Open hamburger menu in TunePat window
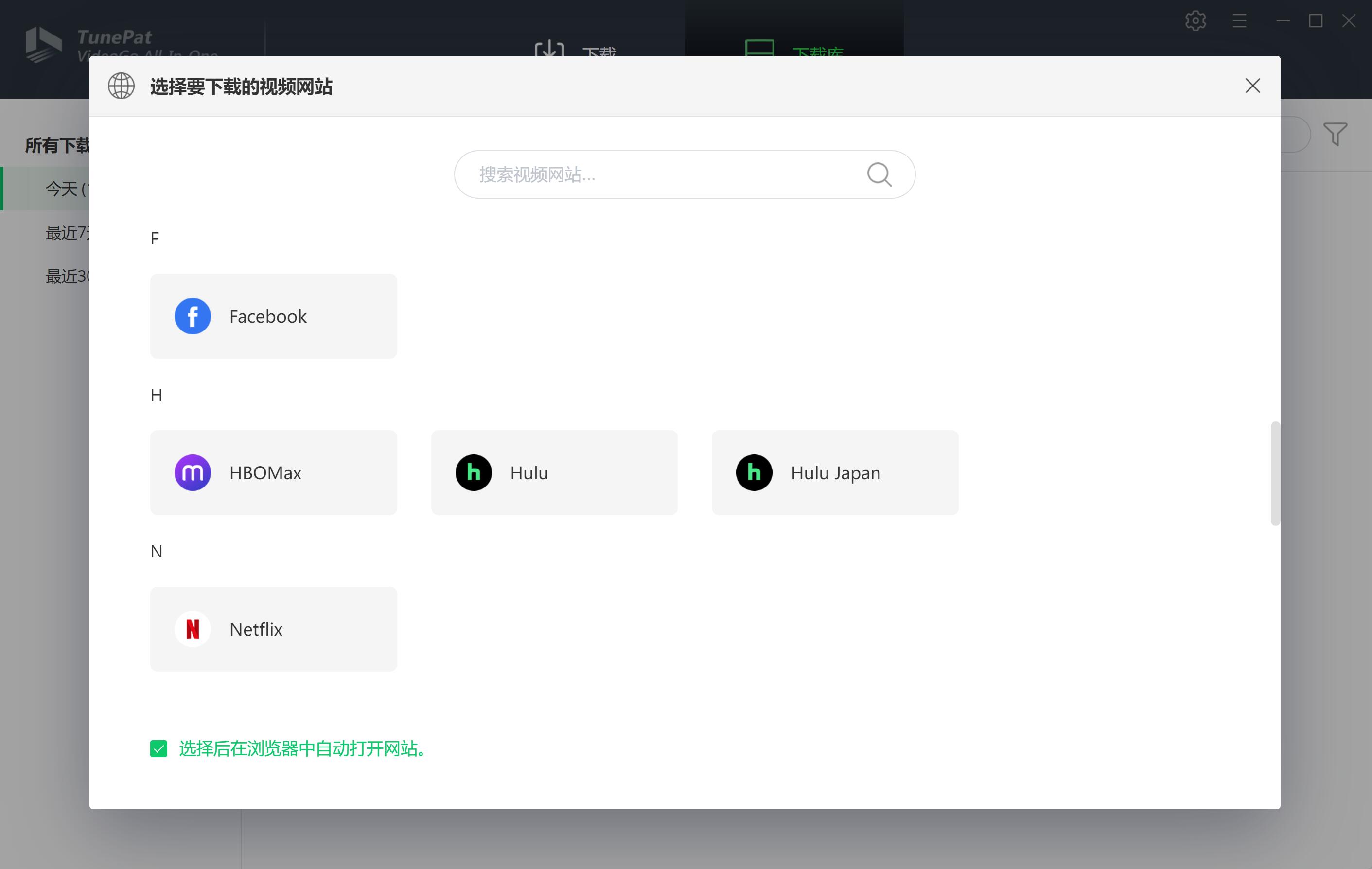Viewport: 1372px width, 869px height. click(x=1239, y=21)
